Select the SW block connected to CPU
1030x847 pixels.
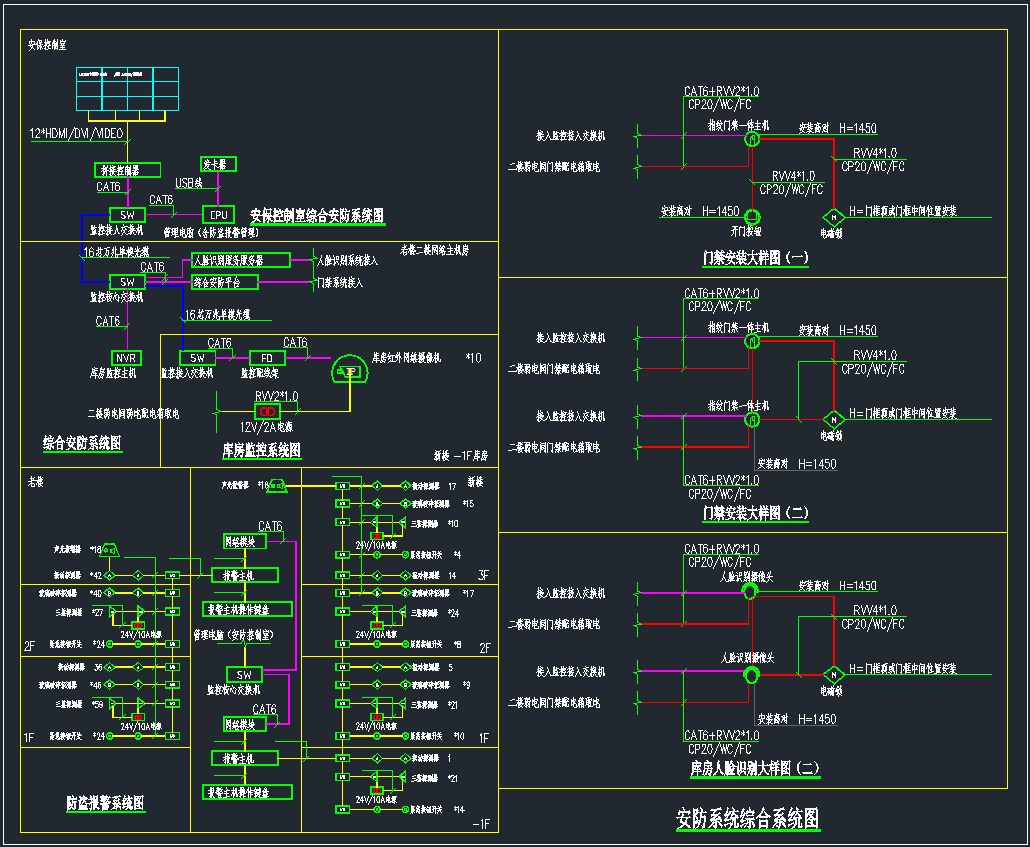[x=127, y=215]
